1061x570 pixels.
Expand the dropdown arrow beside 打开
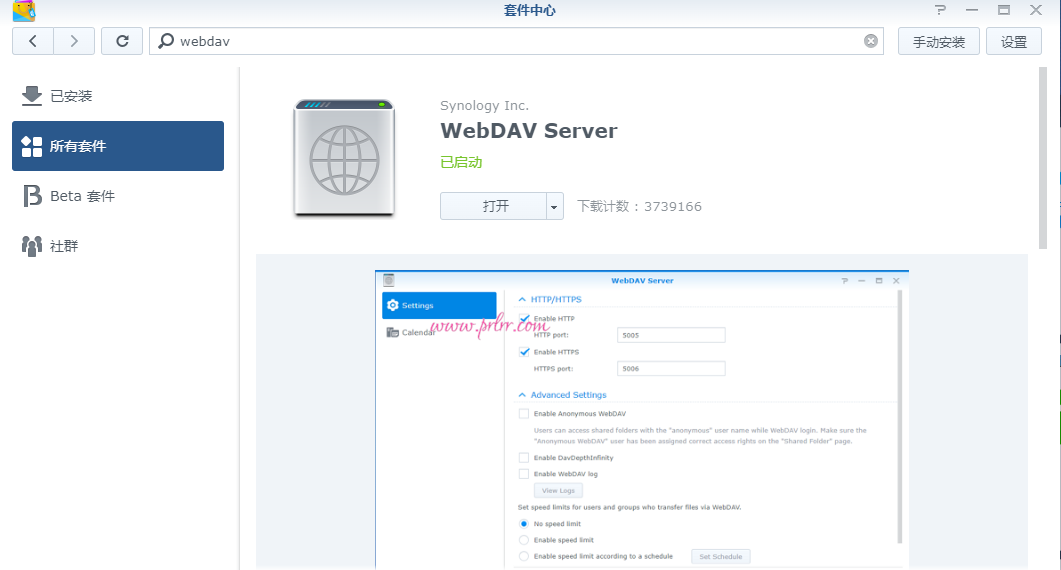pyautogui.click(x=554, y=206)
